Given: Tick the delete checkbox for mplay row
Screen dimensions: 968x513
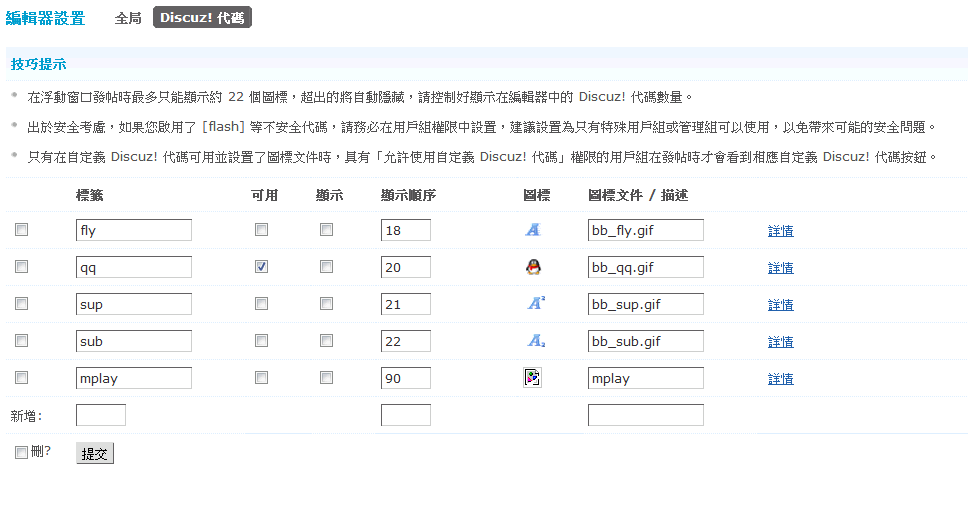Looking at the screenshot, I should 22,377.
